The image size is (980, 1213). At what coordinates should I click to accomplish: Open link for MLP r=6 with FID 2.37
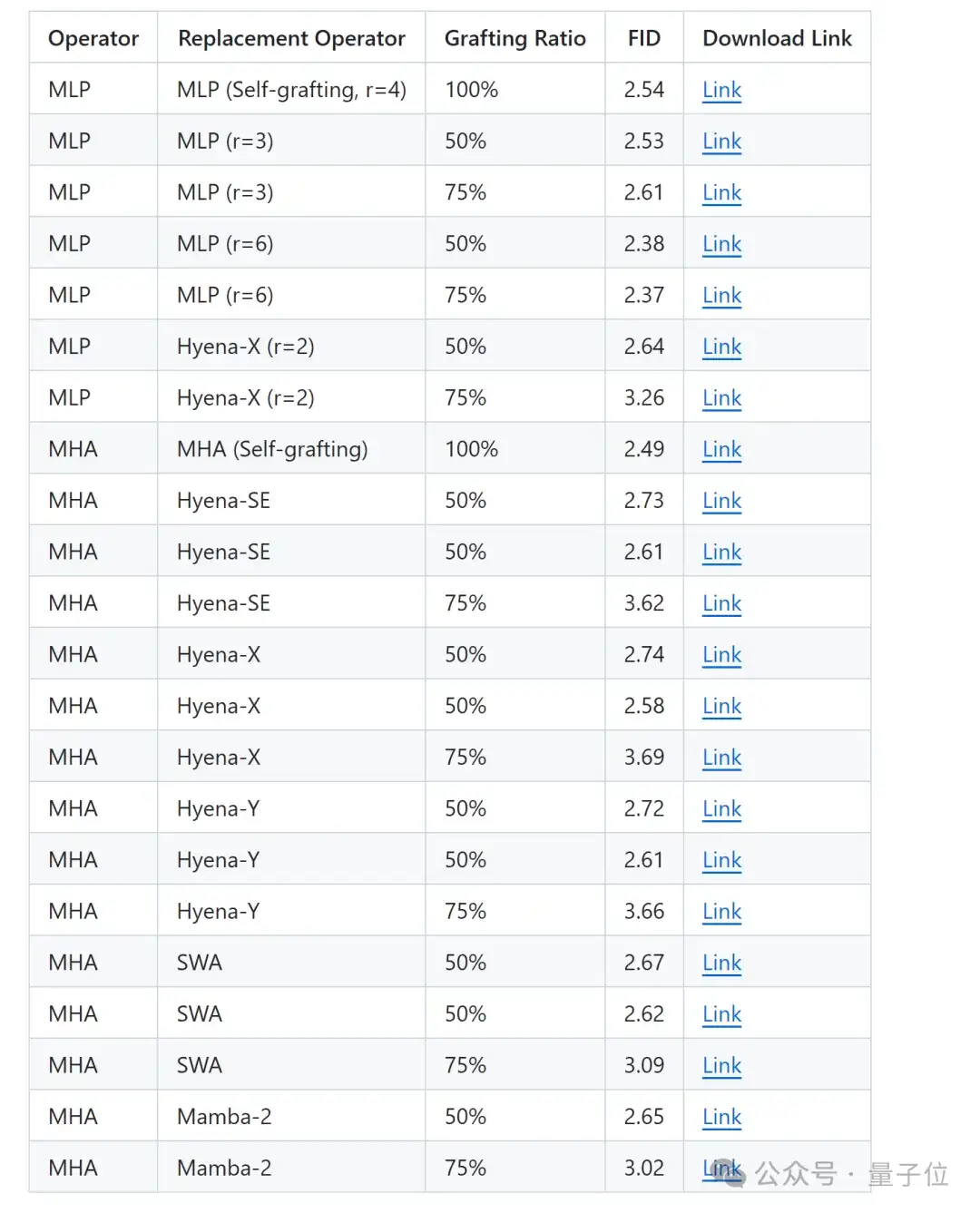click(x=721, y=295)
